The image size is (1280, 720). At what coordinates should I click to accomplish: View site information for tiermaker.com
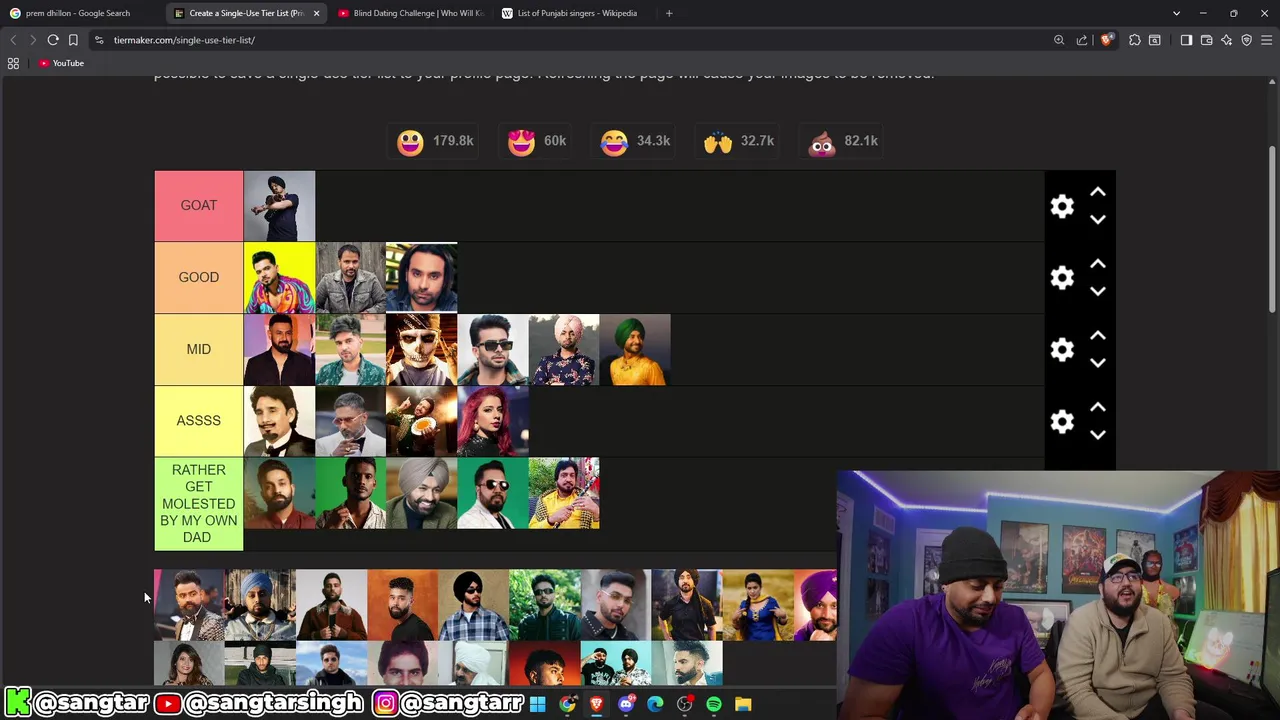99,40
